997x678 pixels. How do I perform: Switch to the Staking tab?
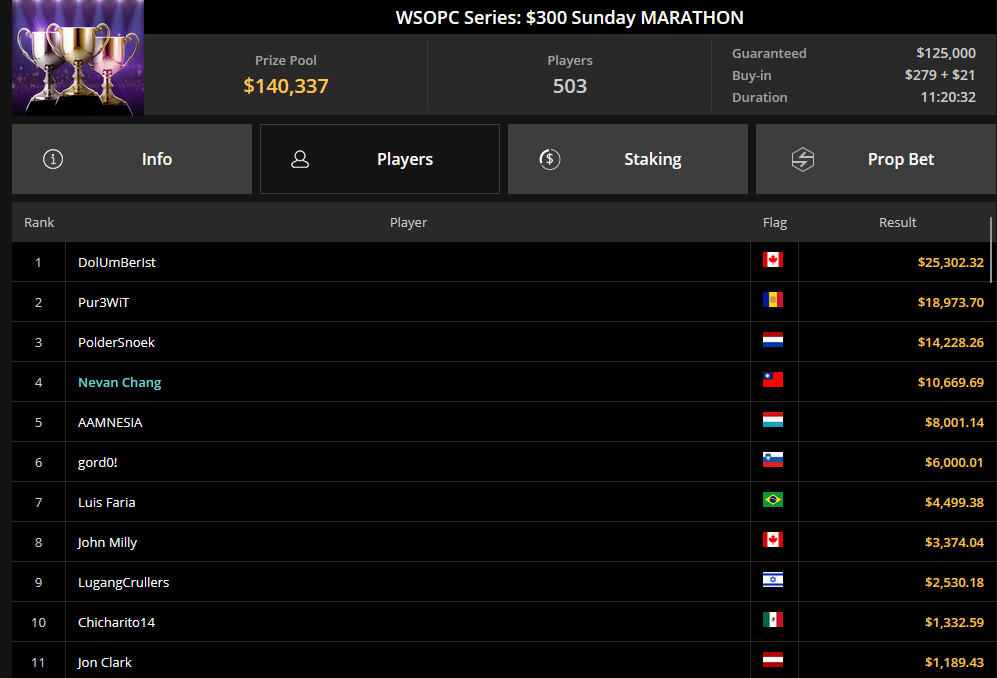point(628,159)
